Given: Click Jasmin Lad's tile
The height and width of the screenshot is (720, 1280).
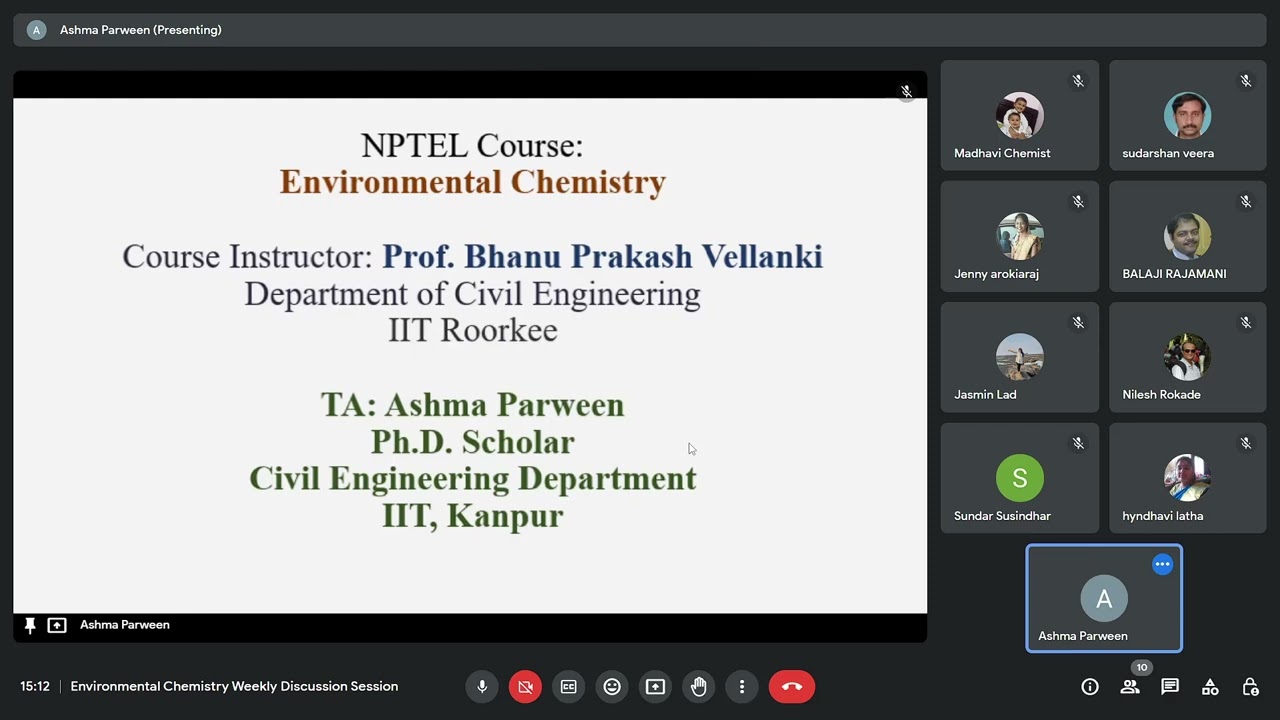Looking at the screenshot, I should click(1019, 357).
